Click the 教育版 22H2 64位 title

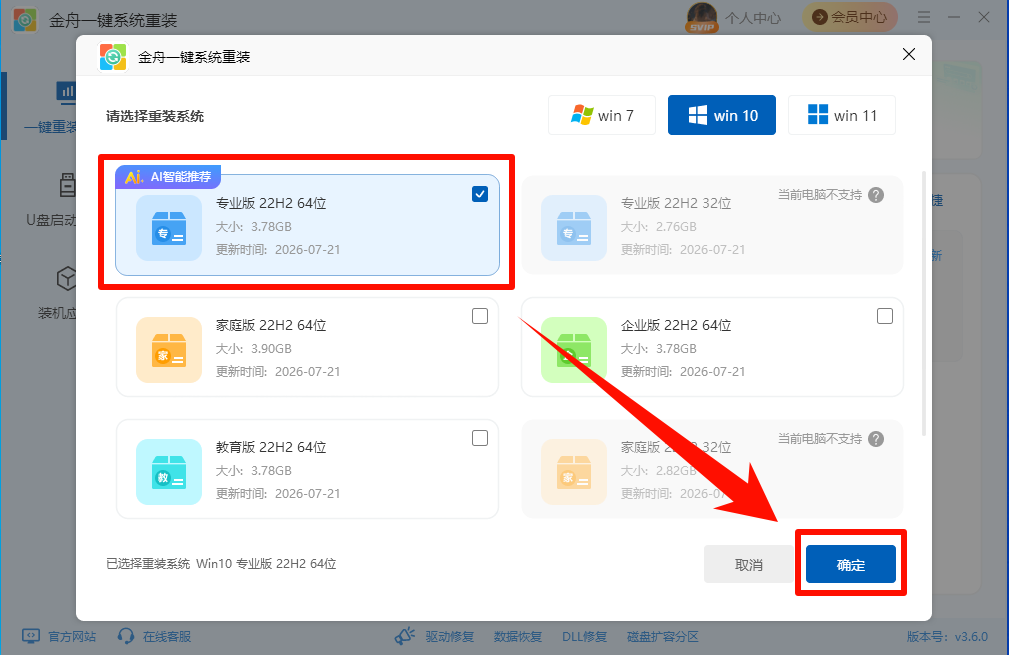[x=271, y=447]
